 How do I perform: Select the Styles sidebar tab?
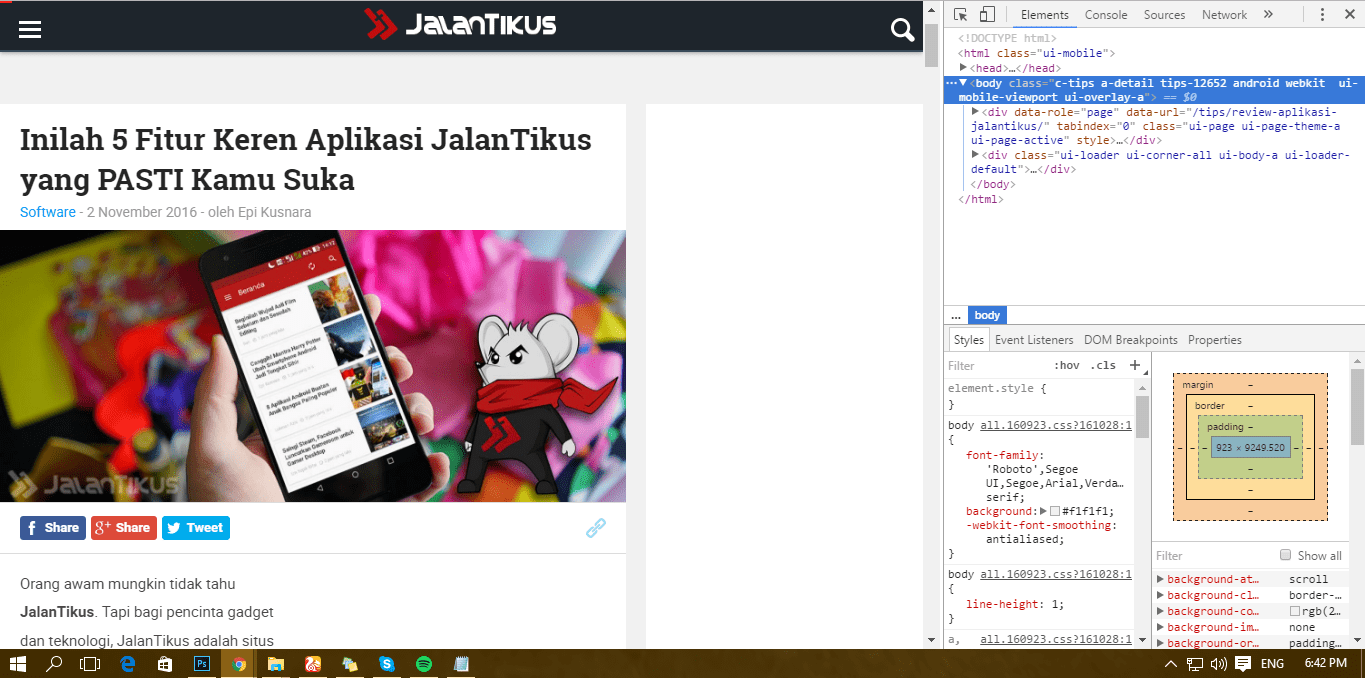(x=968, y=340)
